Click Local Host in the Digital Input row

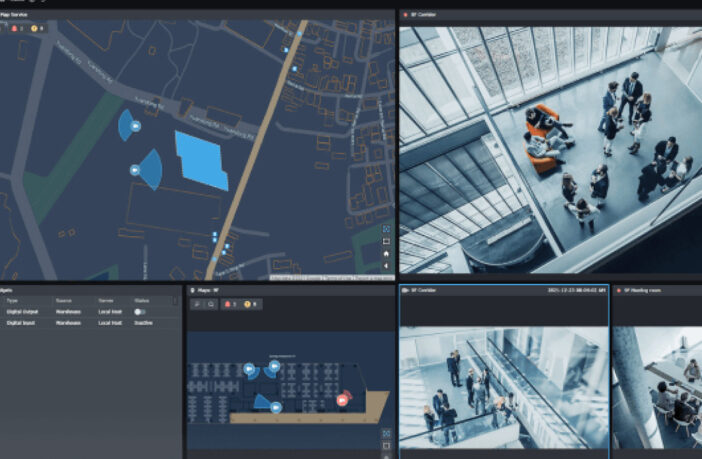[x=110, y=323]
